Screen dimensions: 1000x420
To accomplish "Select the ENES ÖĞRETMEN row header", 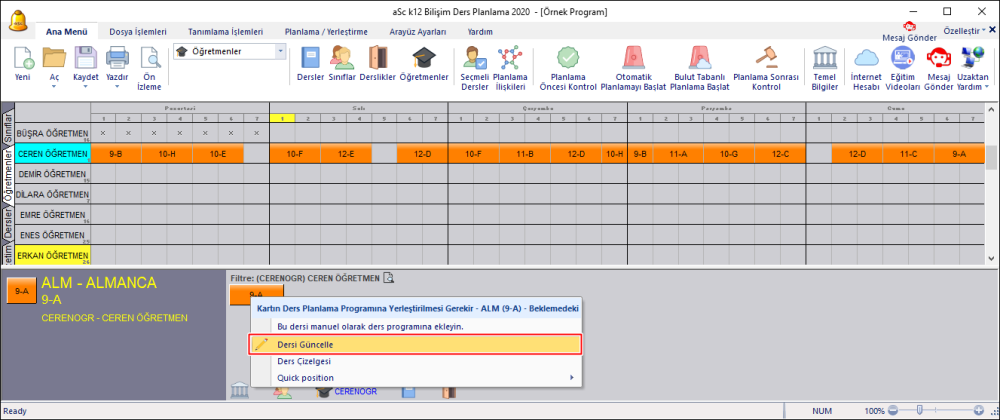I will 52,235.
